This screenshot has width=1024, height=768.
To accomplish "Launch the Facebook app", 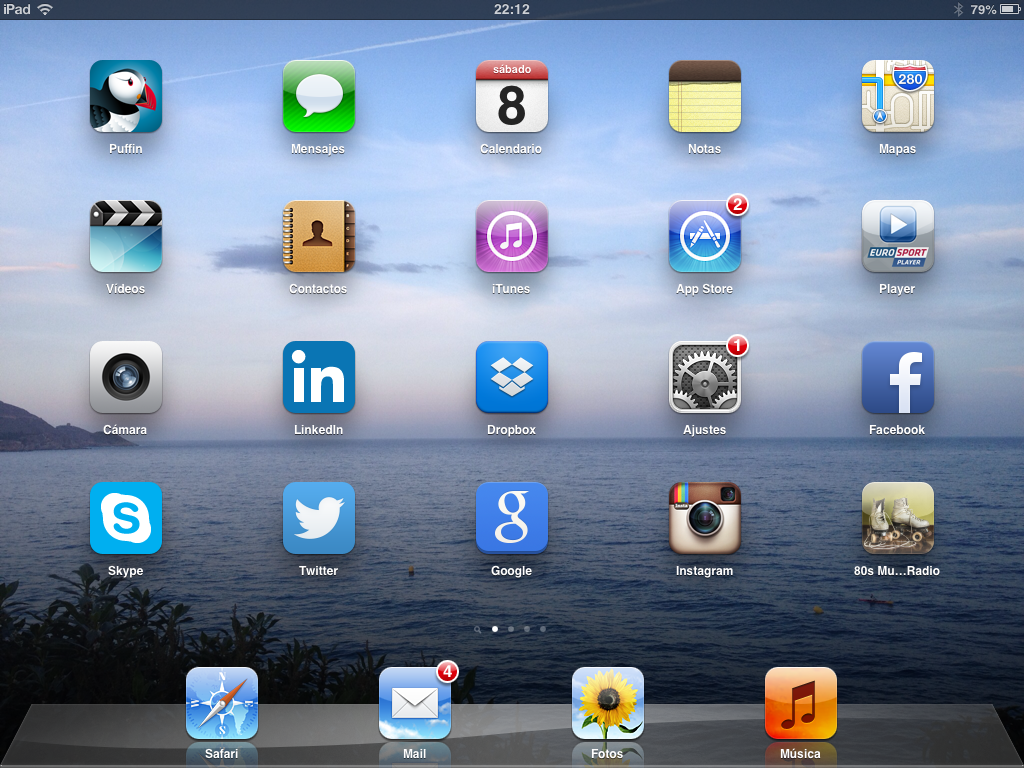I will point(897,377).
